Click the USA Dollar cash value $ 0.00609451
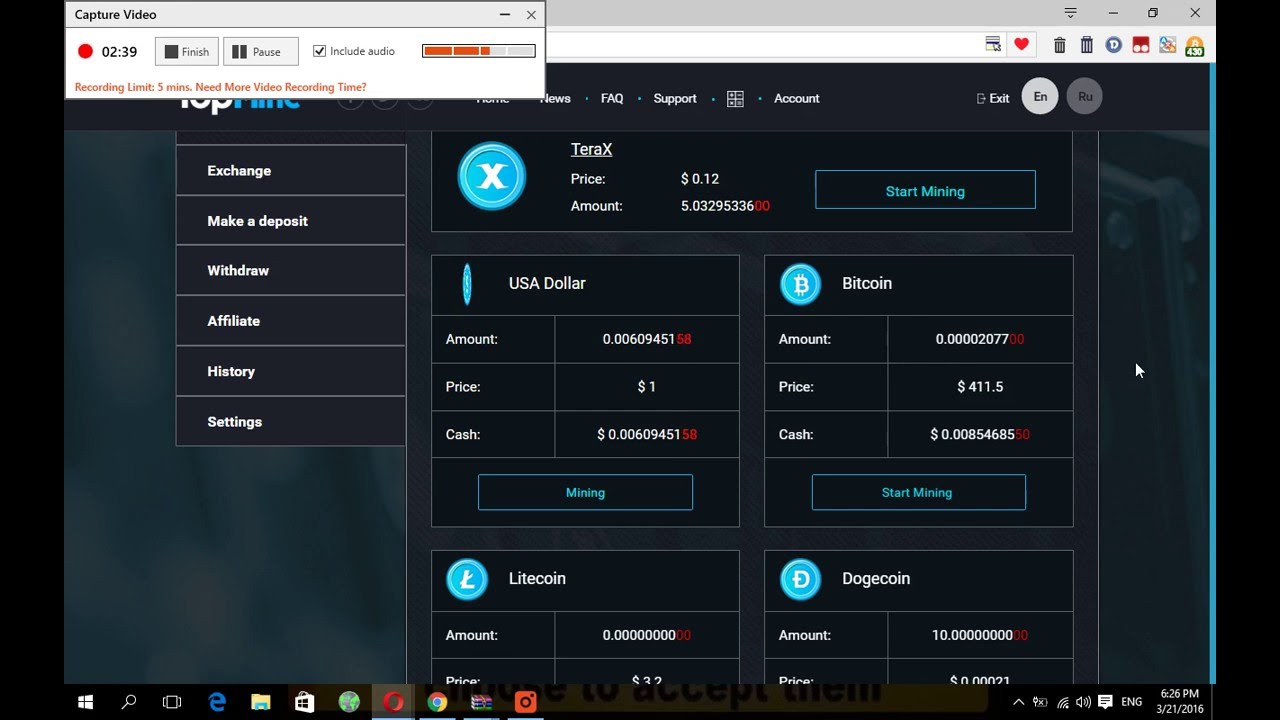Image resolution: width=1280 pixels, height=720 pixels. (x=647, y=435)
